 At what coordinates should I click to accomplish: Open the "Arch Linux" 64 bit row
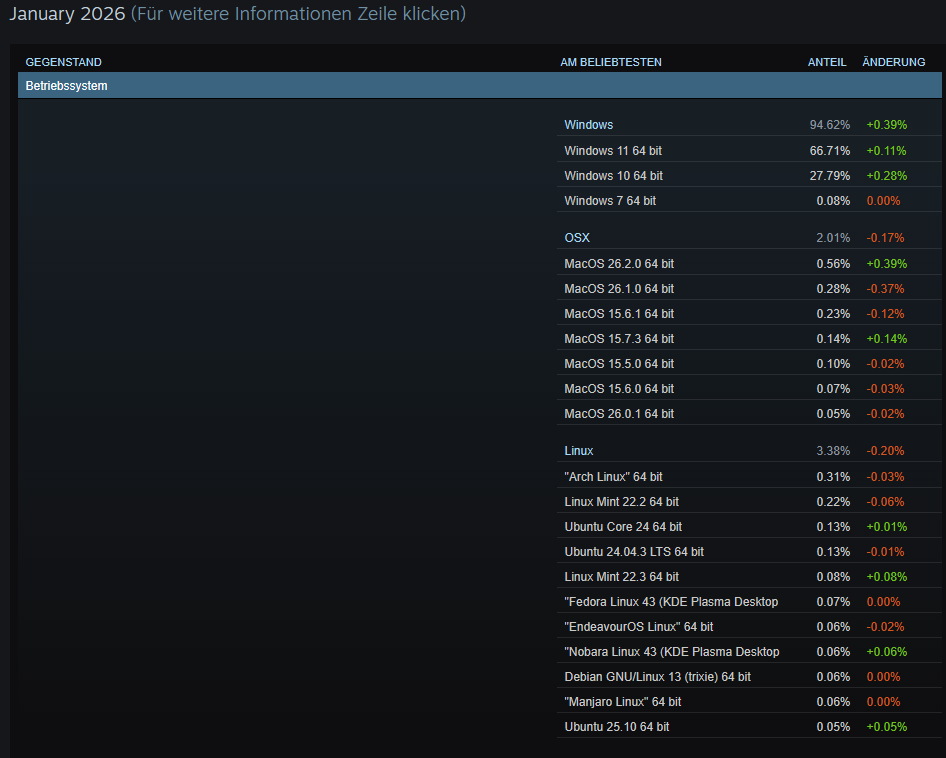[x=749, y=477]
